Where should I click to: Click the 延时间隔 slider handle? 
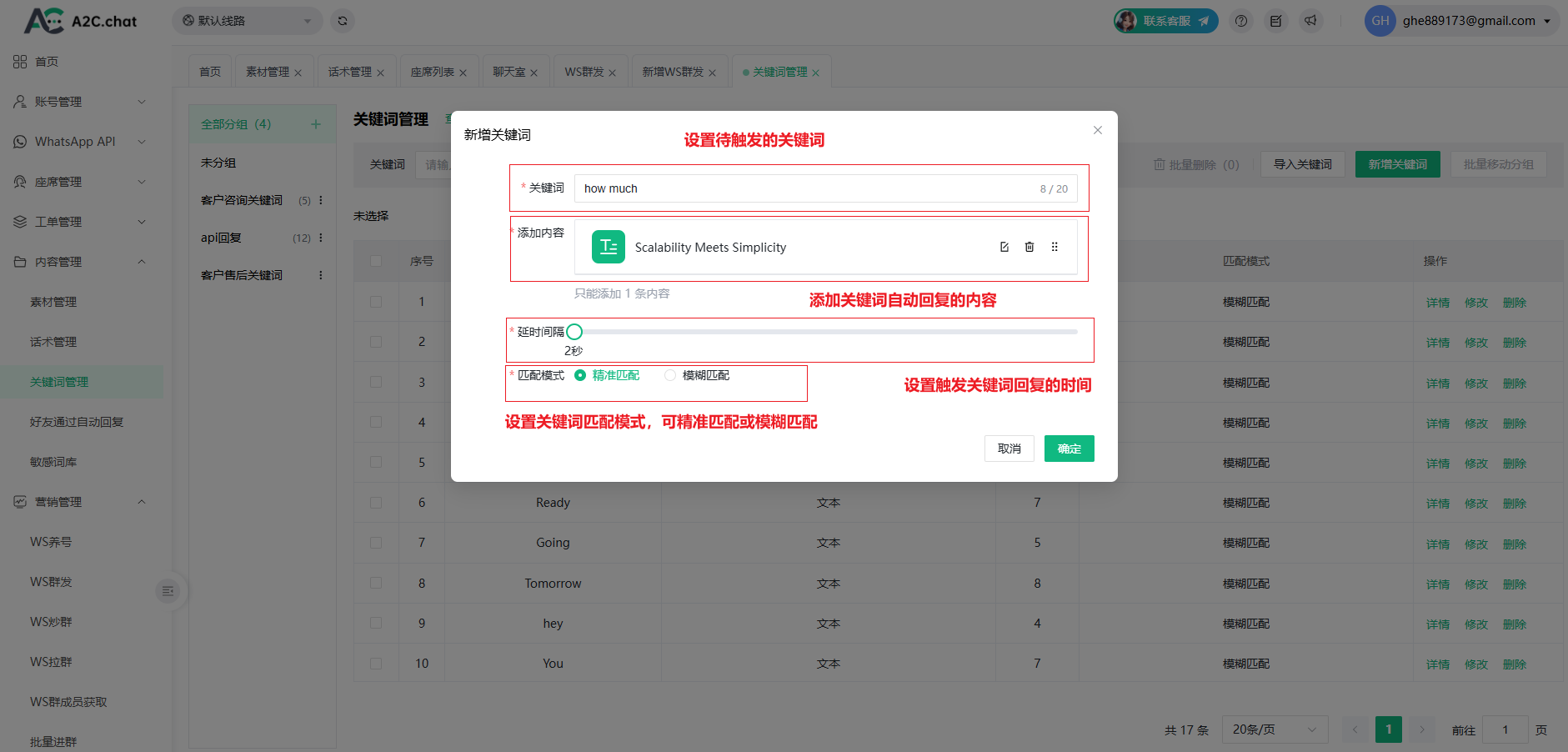574,332
